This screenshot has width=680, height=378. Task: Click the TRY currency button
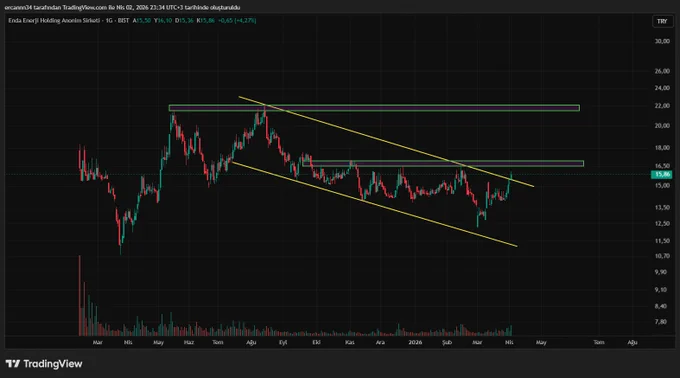click(x=662, y=21)
